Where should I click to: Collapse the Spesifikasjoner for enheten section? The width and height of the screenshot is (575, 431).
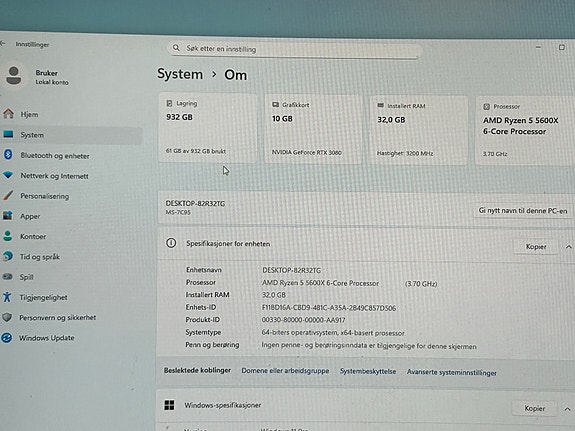point(568,247)
